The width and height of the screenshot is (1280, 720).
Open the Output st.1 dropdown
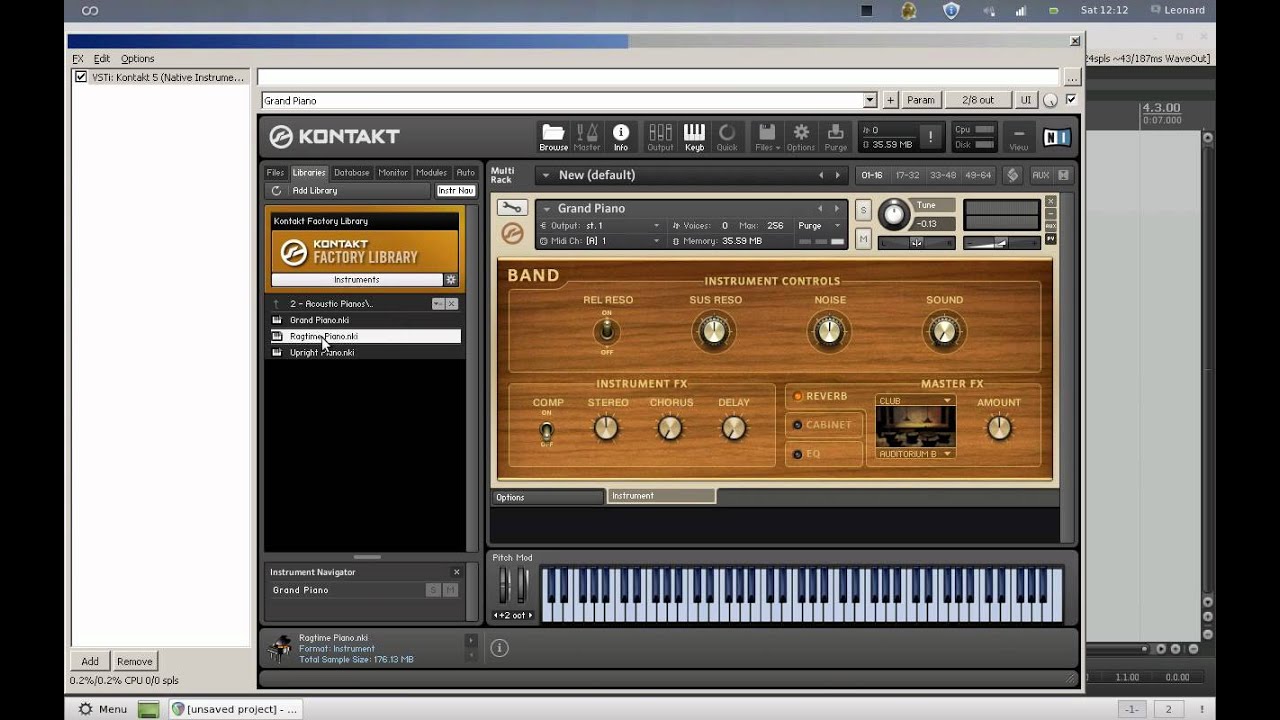600,226
